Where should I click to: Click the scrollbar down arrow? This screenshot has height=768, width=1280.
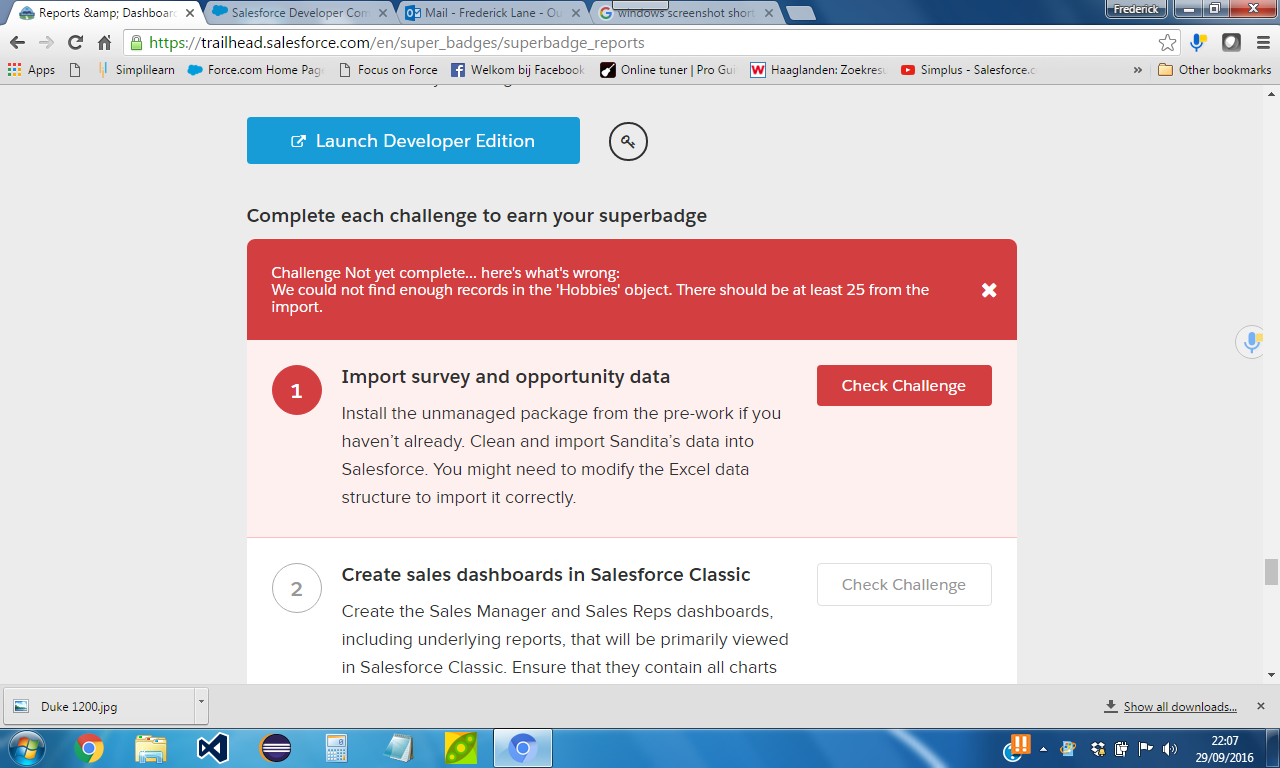click(1271, 675)
